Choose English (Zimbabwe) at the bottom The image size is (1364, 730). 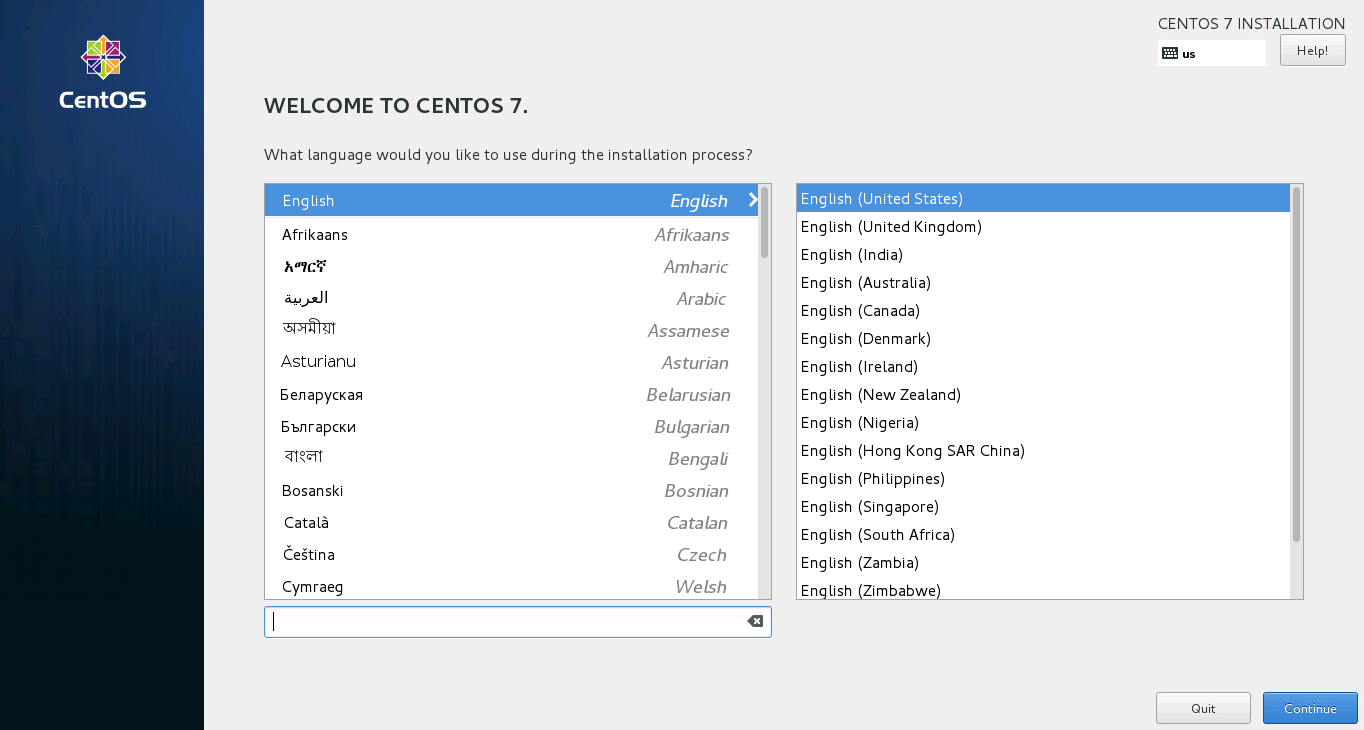(870, 590)
